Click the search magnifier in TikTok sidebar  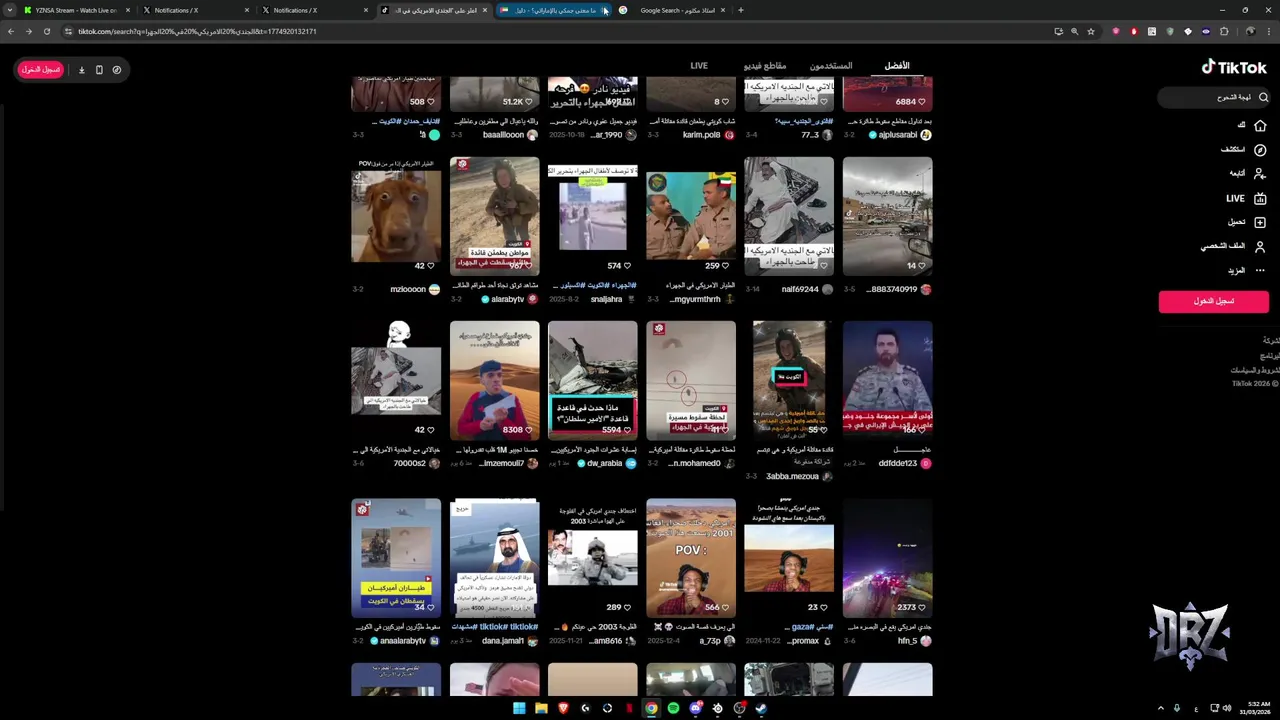pyautogui.click(x=1263, y=97)
